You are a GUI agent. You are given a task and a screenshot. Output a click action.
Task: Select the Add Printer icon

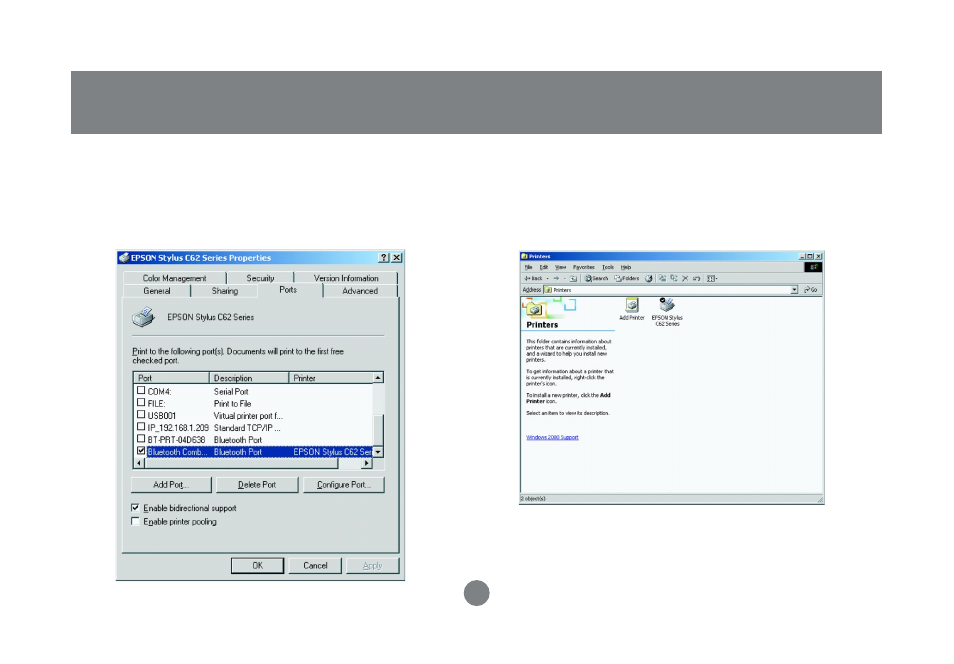click(x=632, y=309)
